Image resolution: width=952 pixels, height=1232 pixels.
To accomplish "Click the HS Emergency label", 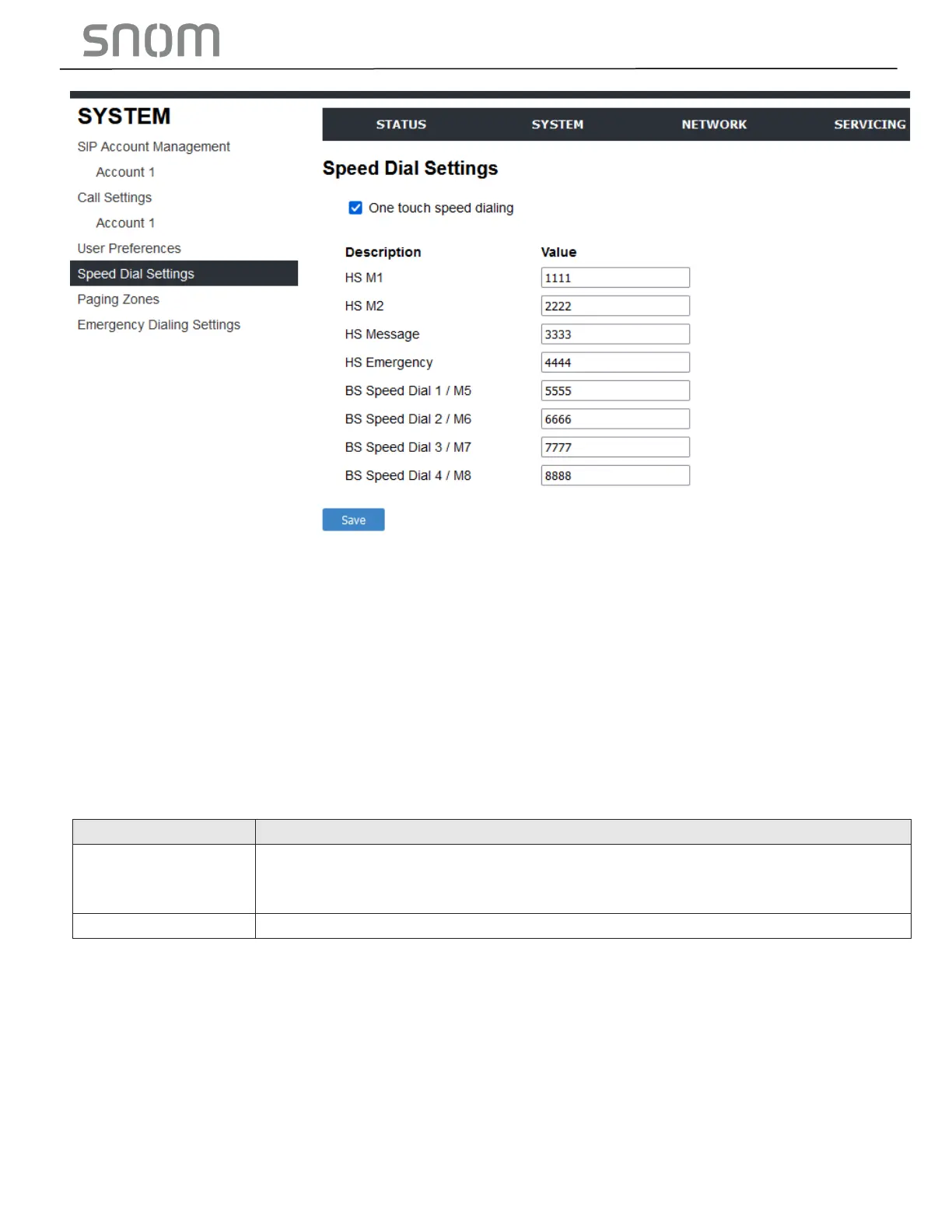I will [389, 362].
